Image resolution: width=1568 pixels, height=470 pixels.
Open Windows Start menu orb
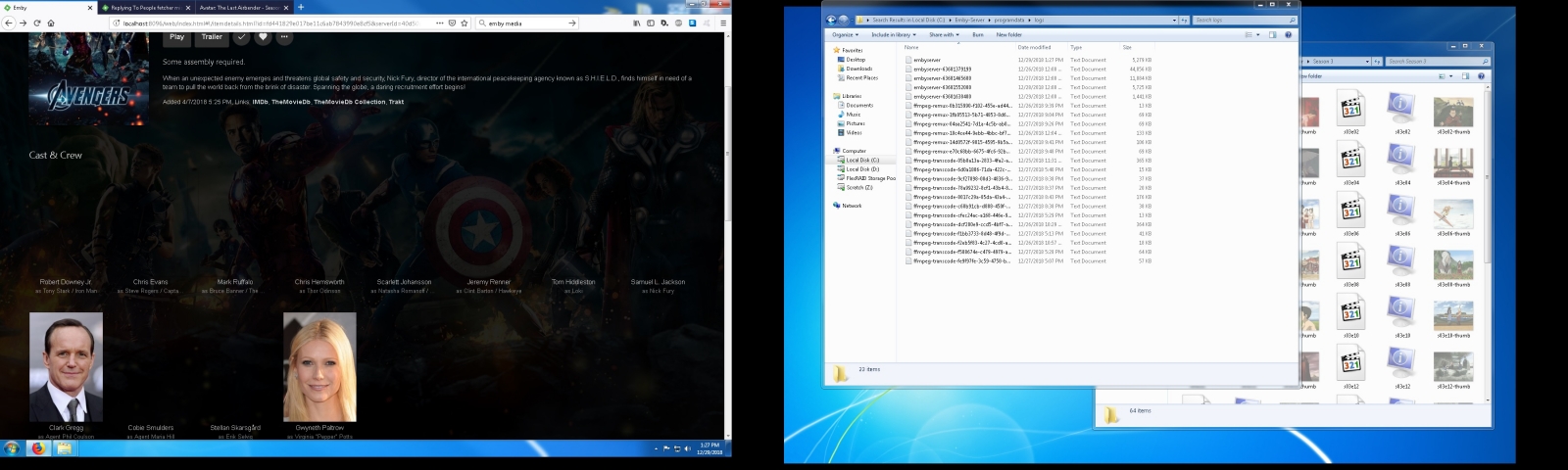pyautogui.click(x=12, y=448)
